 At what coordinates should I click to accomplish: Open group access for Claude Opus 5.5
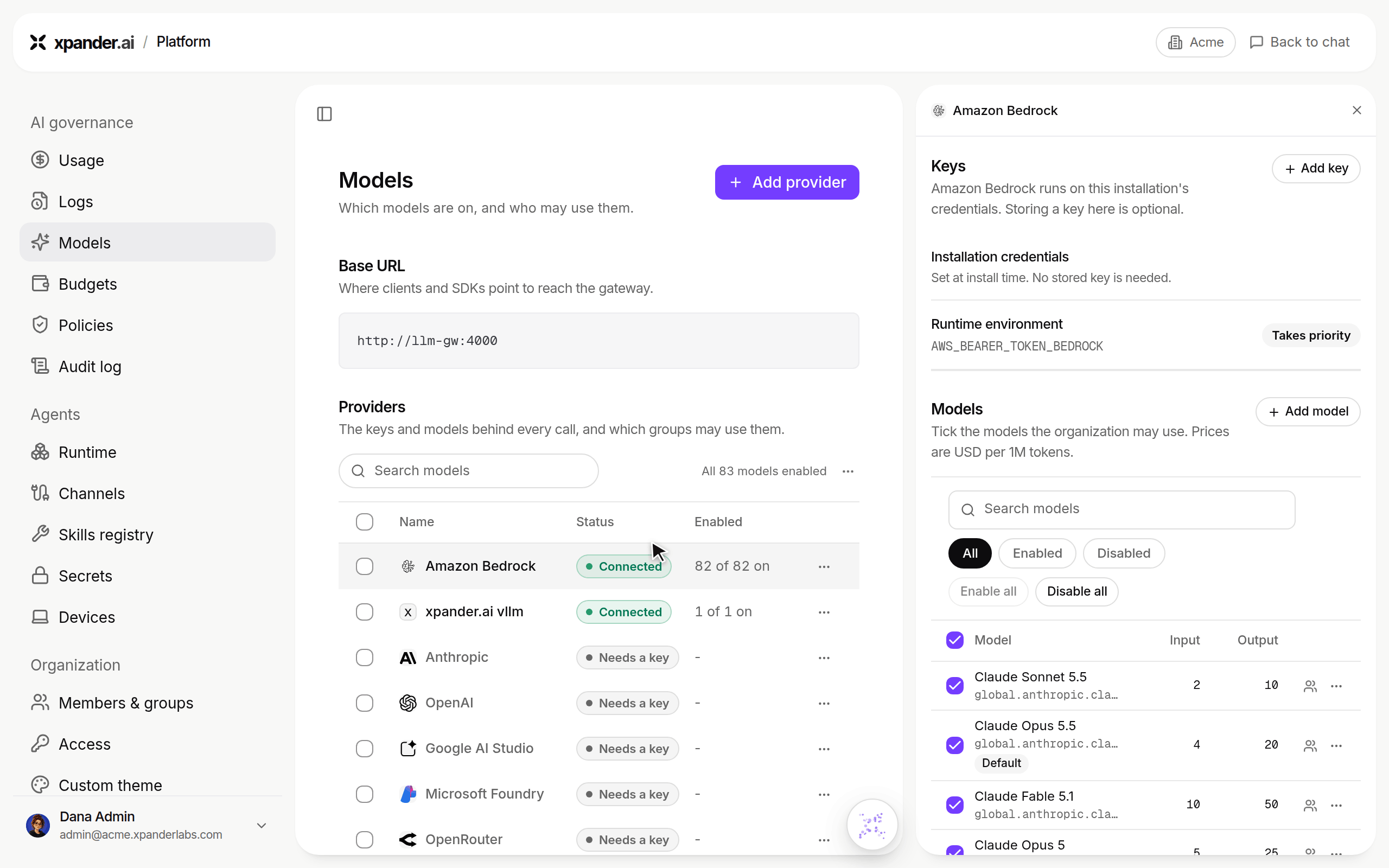point(1310,745)
